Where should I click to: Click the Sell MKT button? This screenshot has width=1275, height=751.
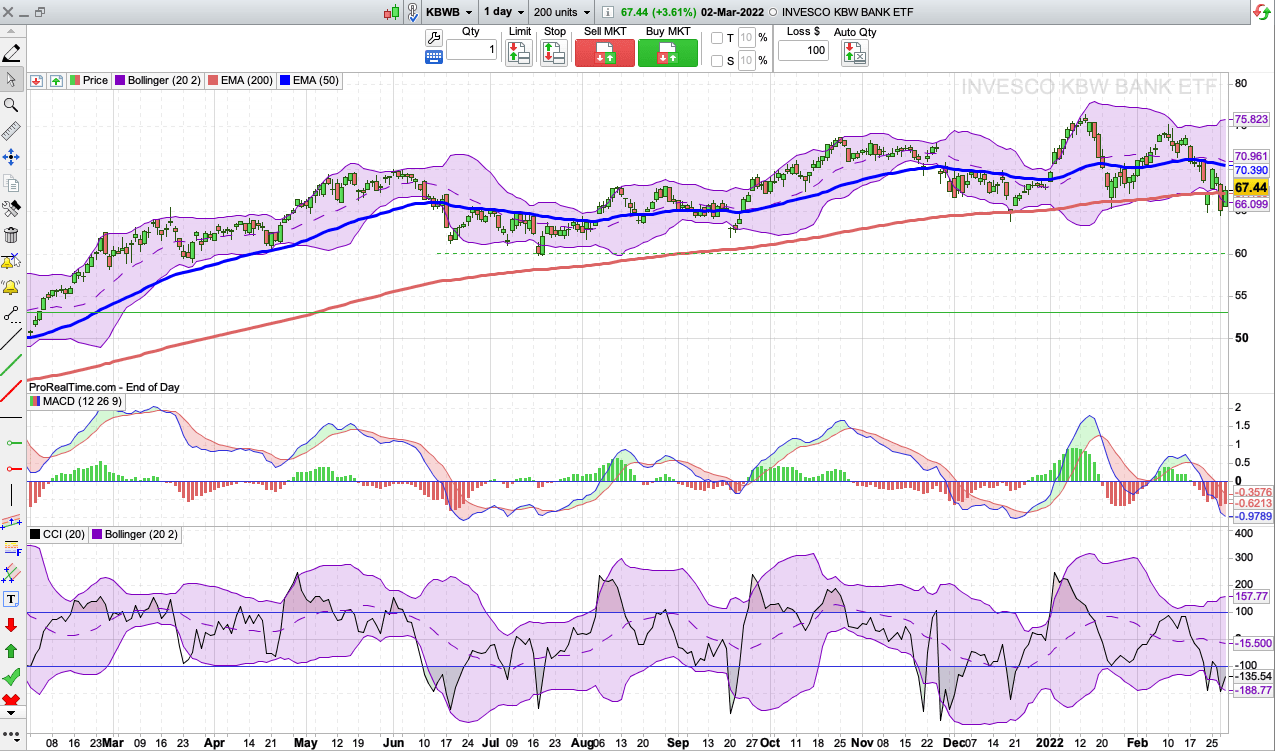click(604, 53)
